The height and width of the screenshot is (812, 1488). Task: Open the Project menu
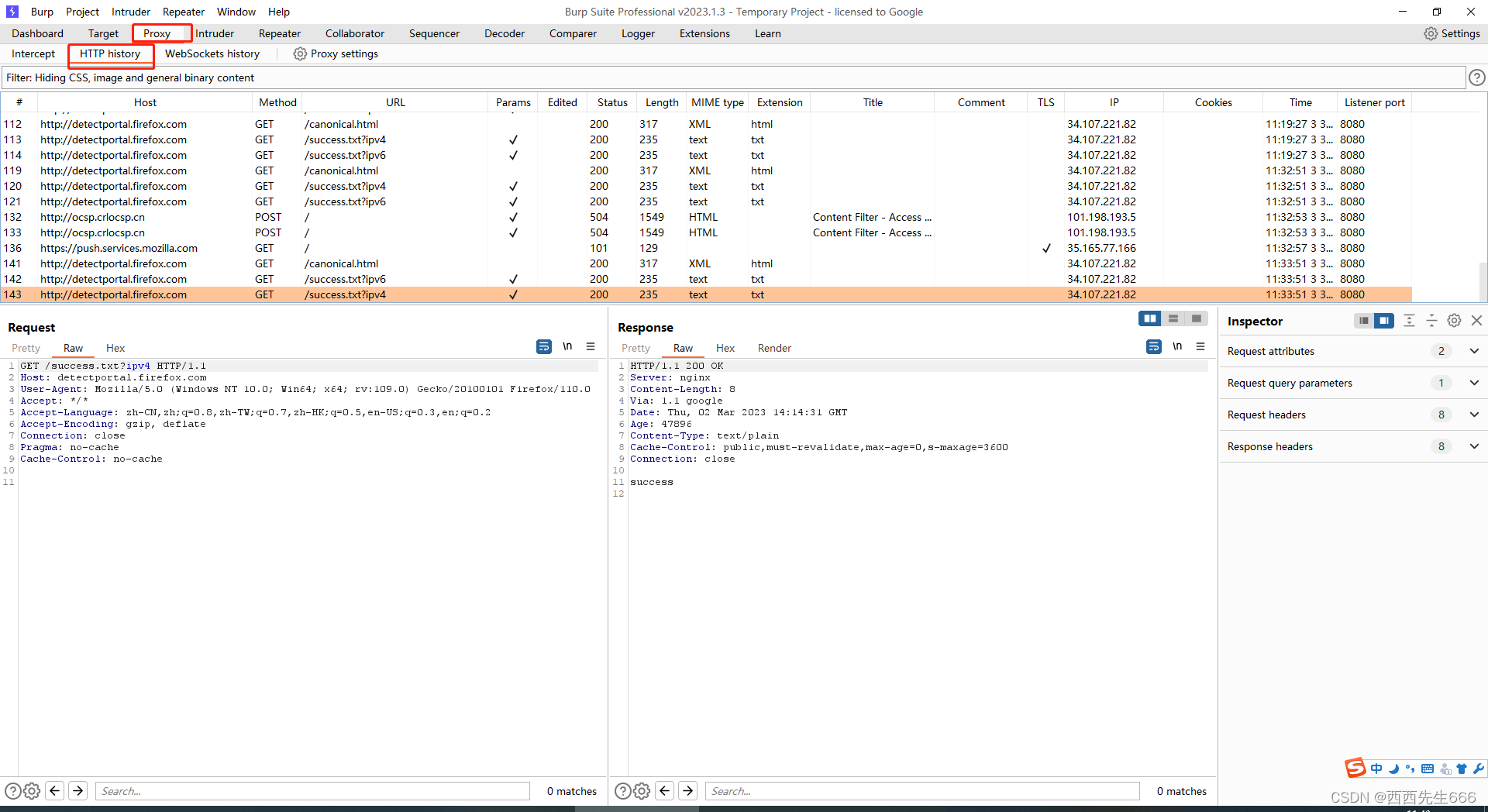click(82, 12)
